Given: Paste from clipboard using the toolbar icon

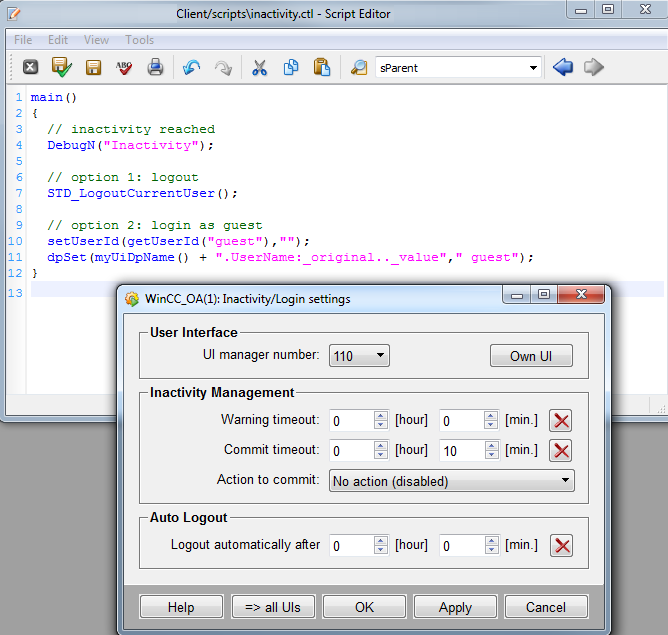Looking at the screenshot, I should pyautogui.click(x=321, y=68).
